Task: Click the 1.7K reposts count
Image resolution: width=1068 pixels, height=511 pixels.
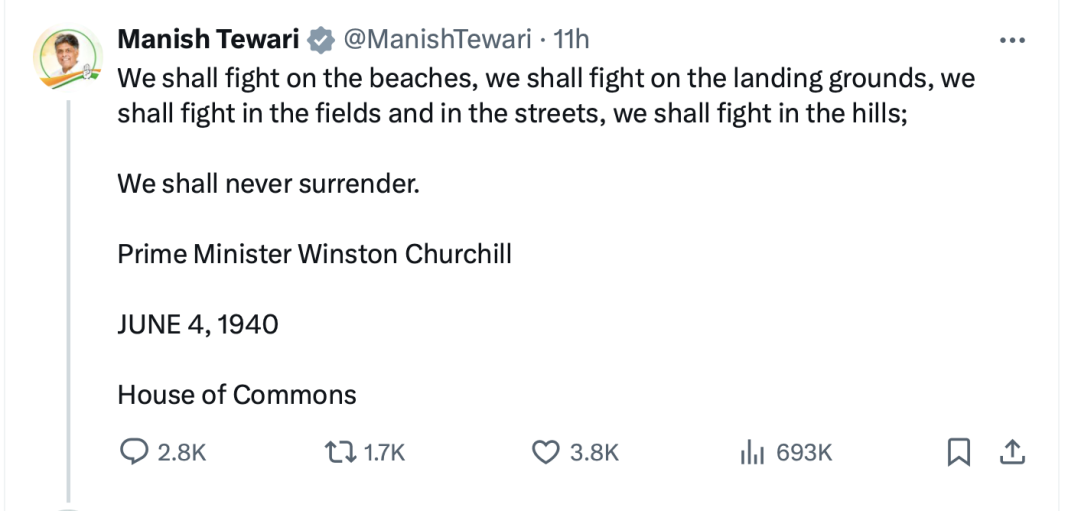Action: tap(385, 453)
